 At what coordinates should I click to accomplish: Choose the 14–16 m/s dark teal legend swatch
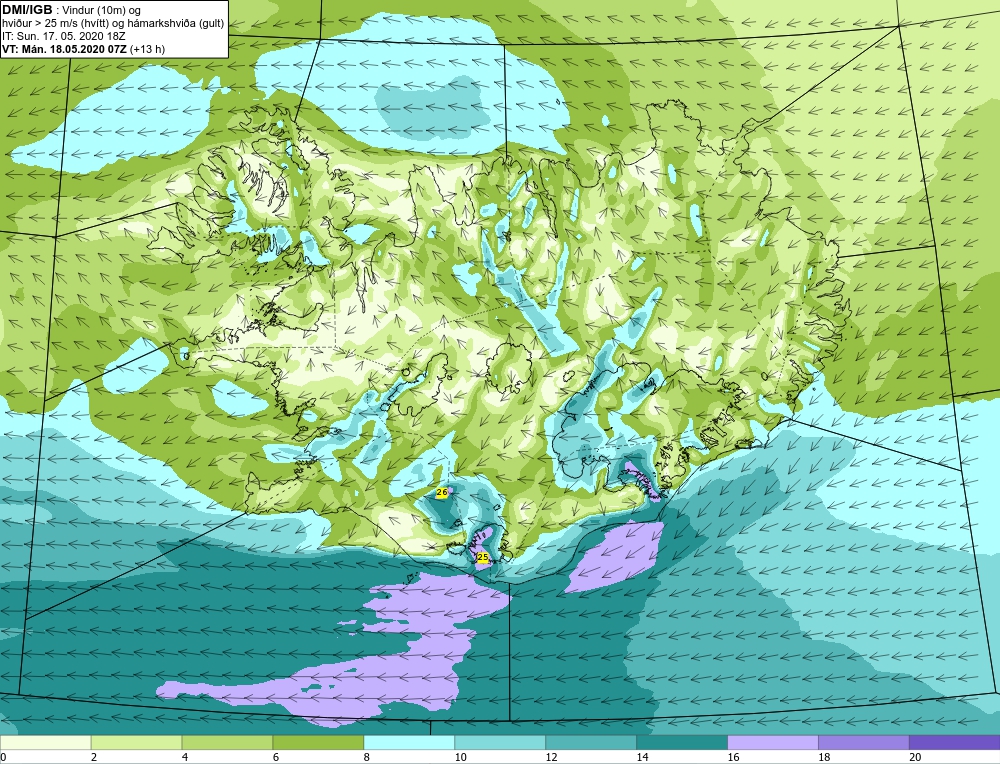[682, 742]
